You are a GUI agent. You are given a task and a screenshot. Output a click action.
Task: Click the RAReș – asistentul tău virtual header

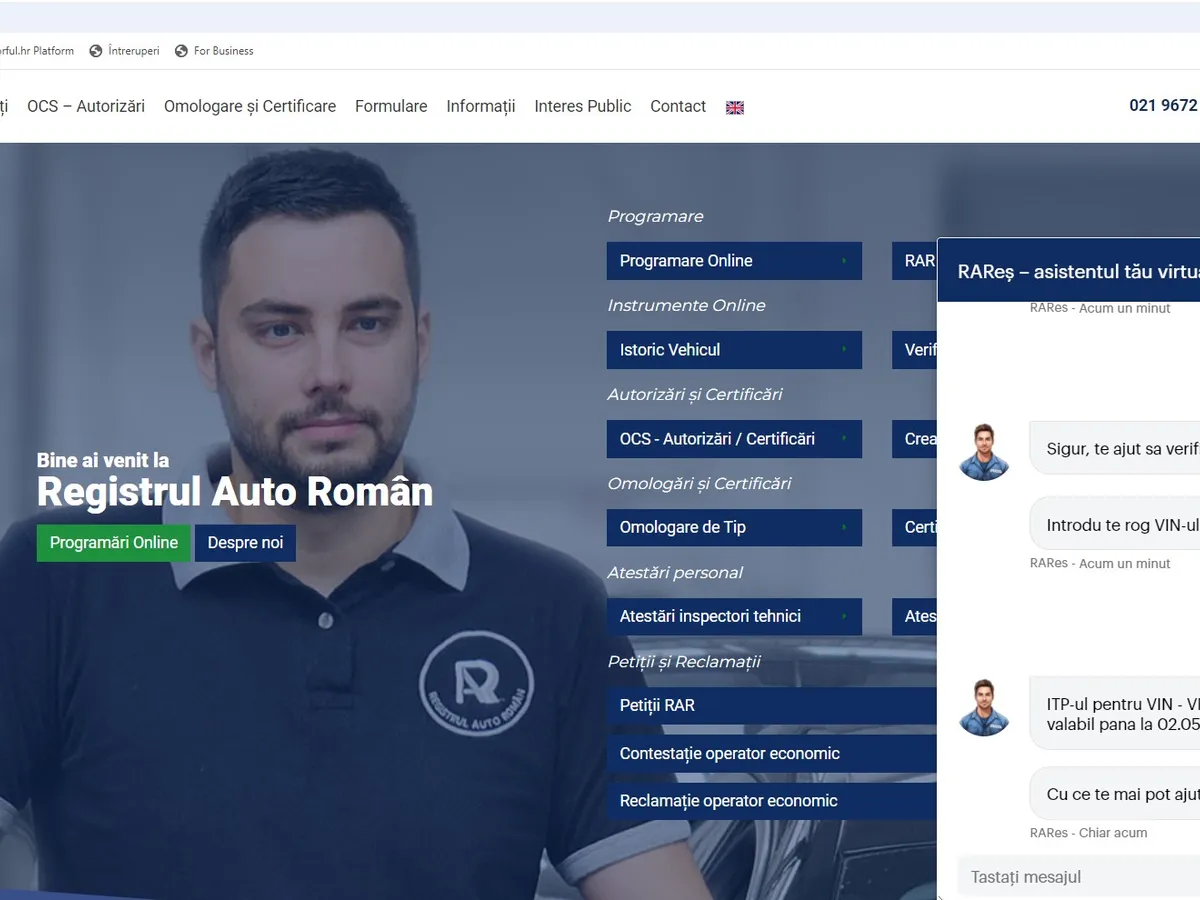coord(1069,271)
